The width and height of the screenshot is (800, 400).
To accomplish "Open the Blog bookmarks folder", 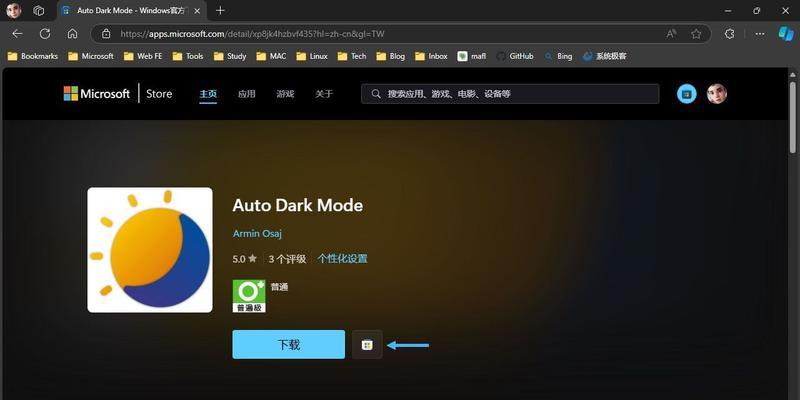I will coord(390,56).
